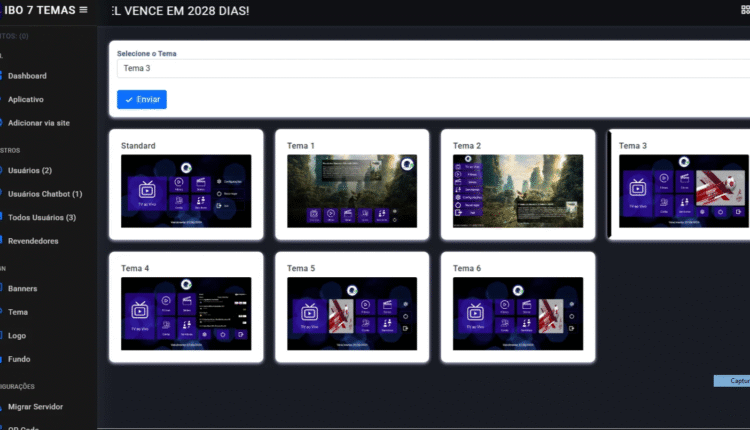Click the checkmark icon on Enviar button
The height and width of the screenshot is (430, 750).
[x=129, y=100]
